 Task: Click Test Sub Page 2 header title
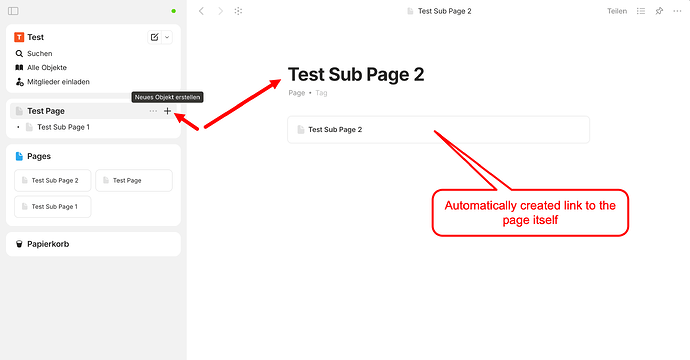(444, 11)
